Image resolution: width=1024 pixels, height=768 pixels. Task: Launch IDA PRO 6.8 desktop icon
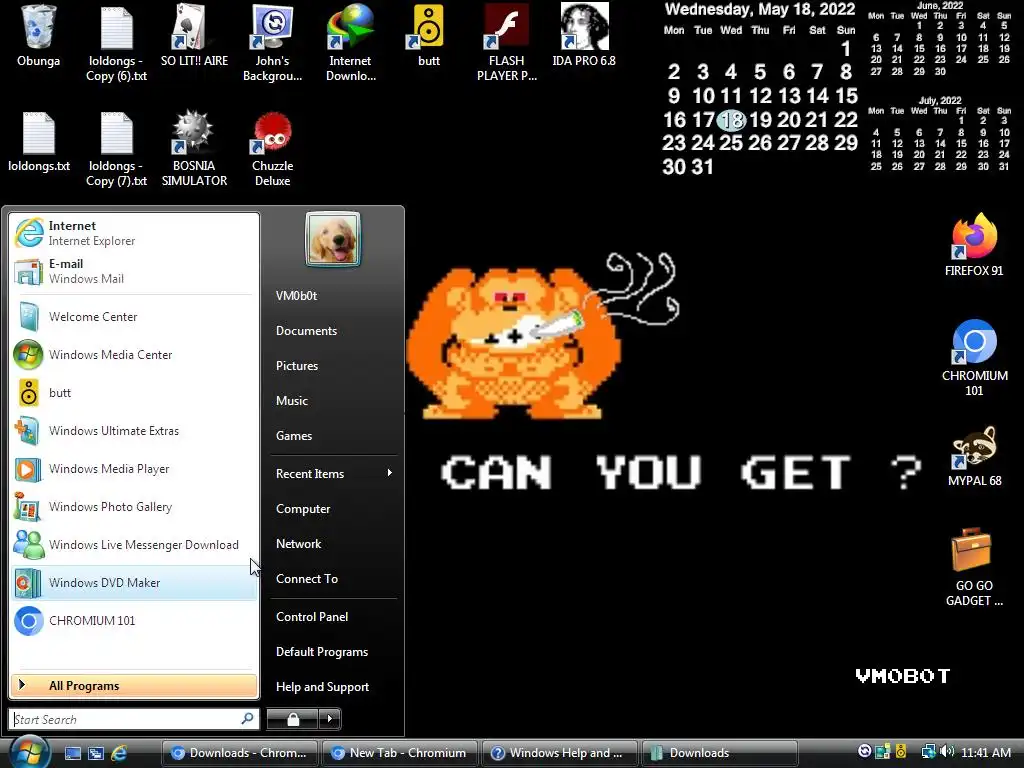tap(584, 36)
